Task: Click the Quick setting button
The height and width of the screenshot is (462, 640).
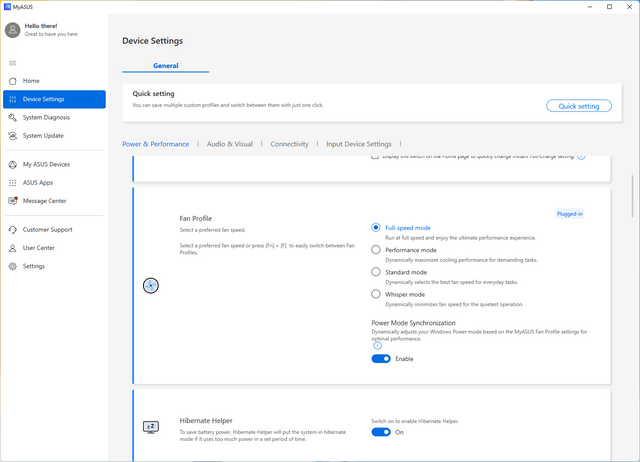Action: pyautogui.click(x=579, y=106)
